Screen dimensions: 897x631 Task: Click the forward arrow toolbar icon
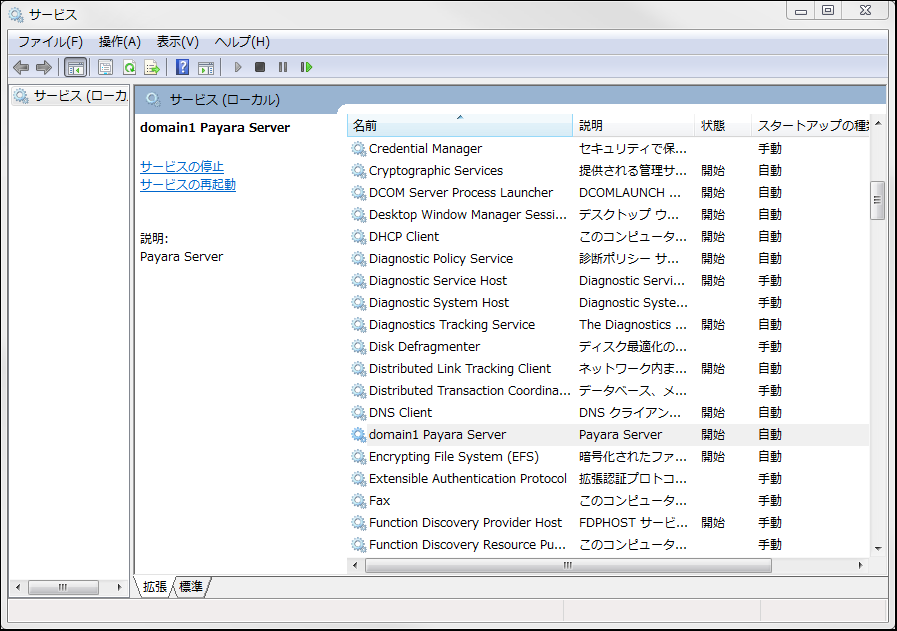pyautogui.click(x=43, y=67)
